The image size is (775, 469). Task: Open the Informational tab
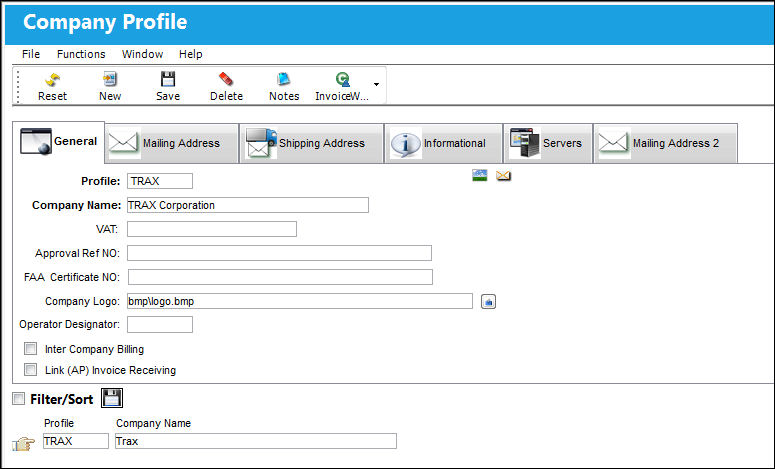(x=443, y=143)
